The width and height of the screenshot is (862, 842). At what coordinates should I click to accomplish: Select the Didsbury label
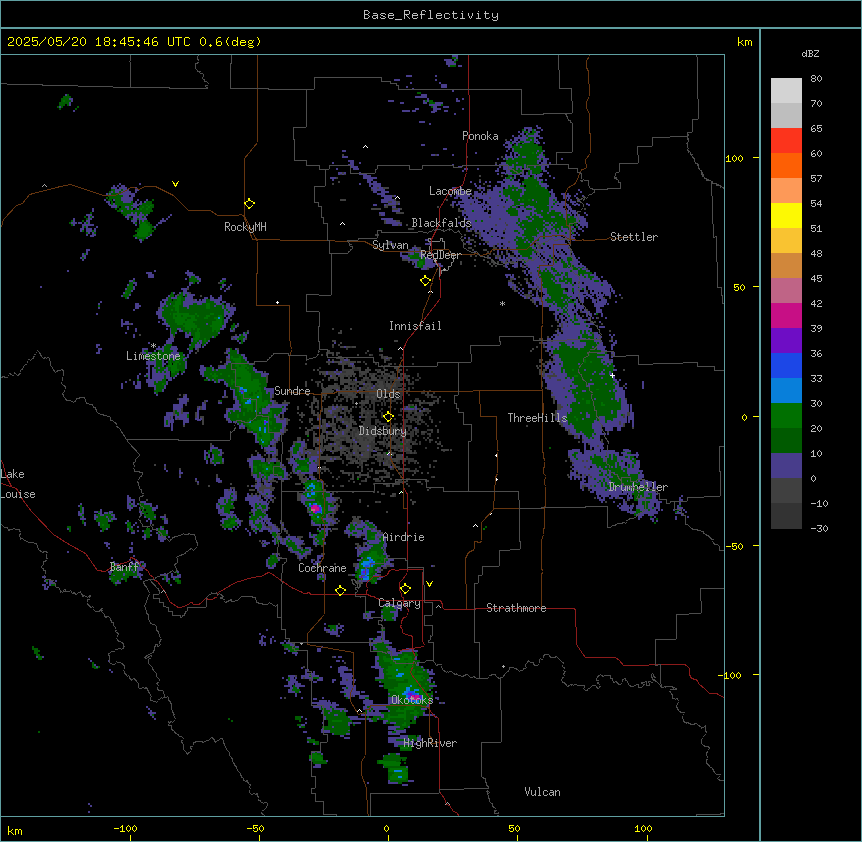tap(383, 431)
